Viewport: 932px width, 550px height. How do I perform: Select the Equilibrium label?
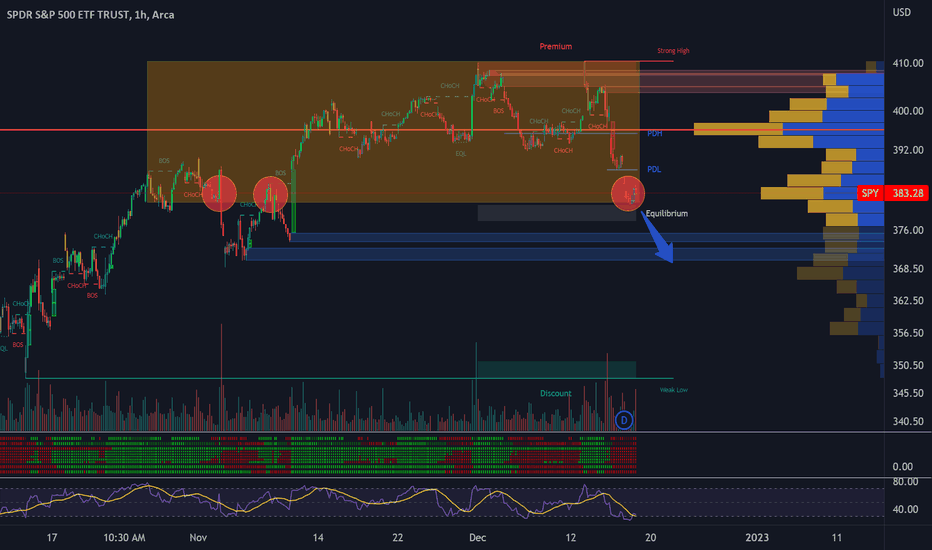(667, 213)
